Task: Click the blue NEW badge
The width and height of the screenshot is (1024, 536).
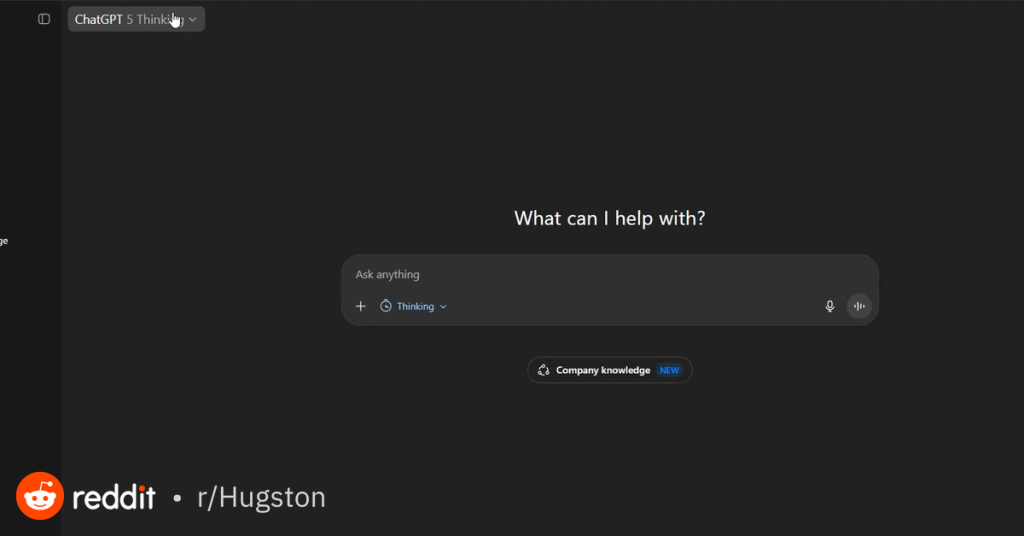Action: [669, 370]
